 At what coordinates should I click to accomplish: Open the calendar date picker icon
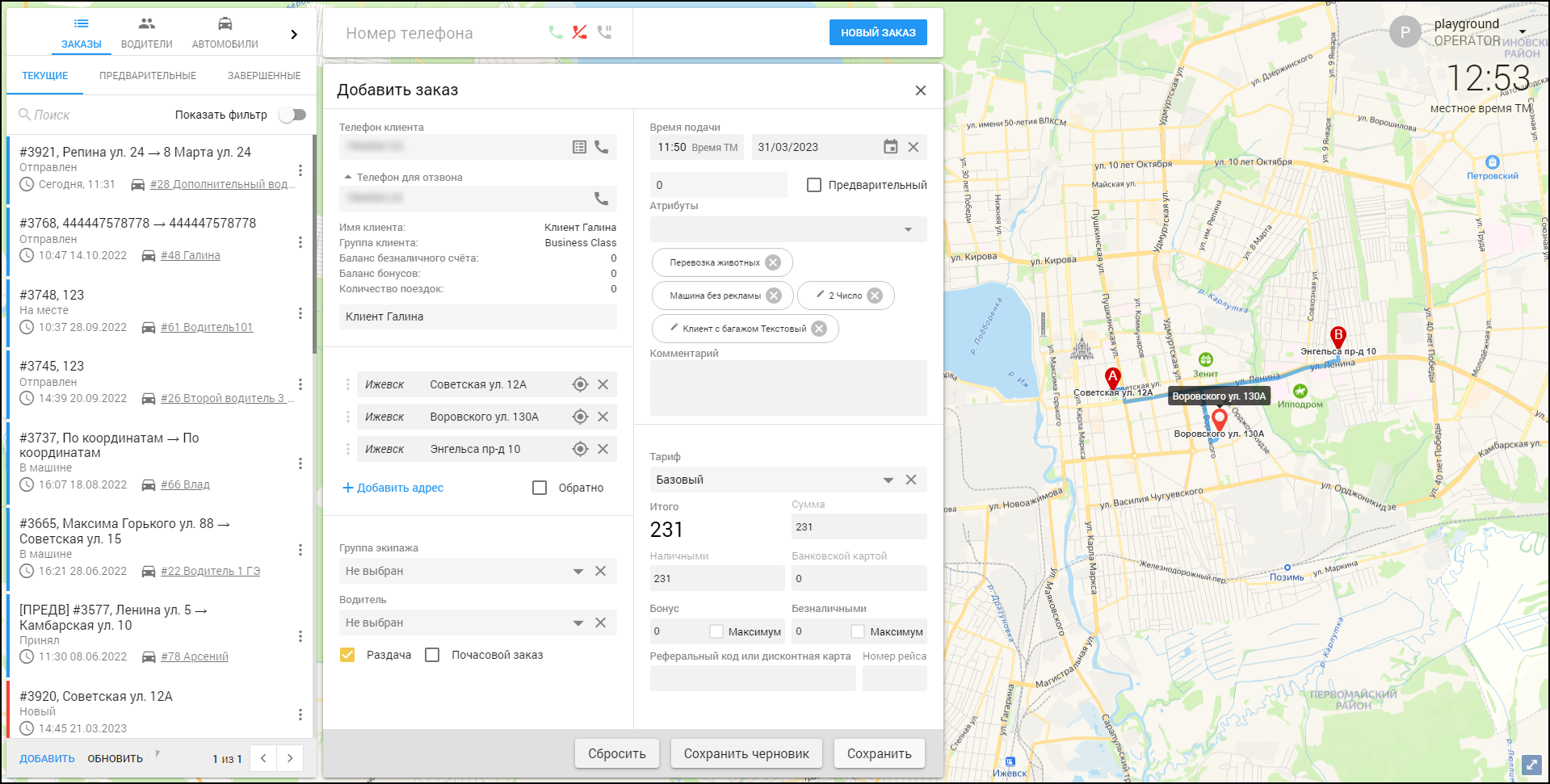point(890,147)
